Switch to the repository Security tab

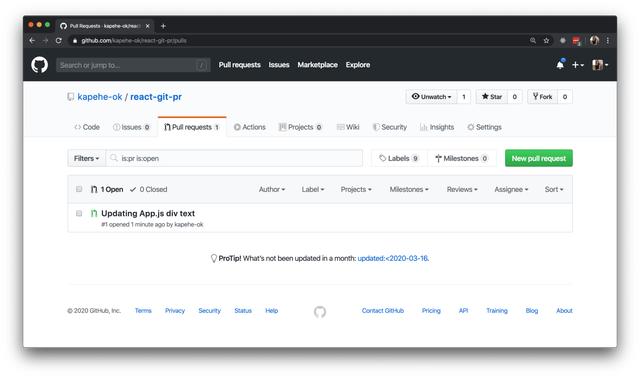click(390, 127)
